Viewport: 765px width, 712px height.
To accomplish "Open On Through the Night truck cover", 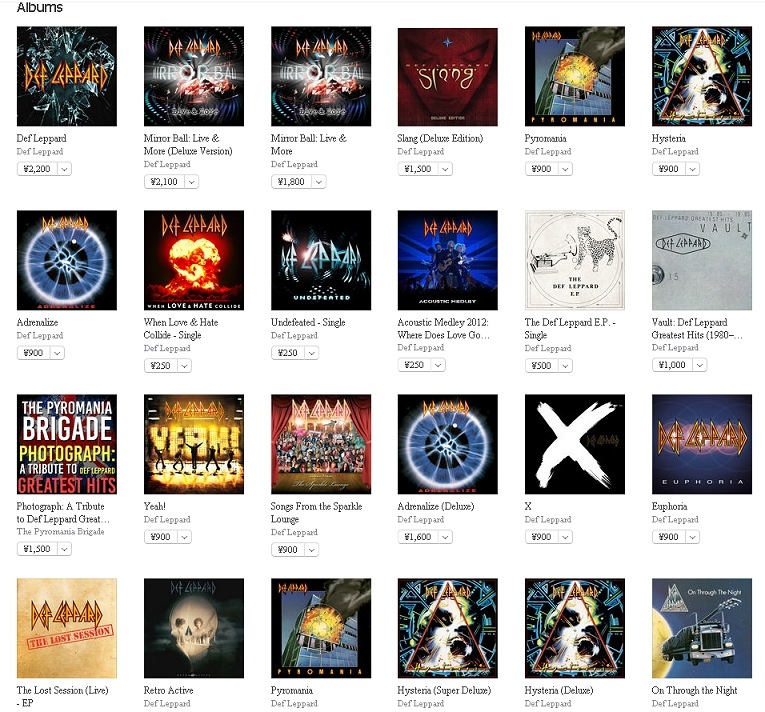I will click(x=702, y=628).
